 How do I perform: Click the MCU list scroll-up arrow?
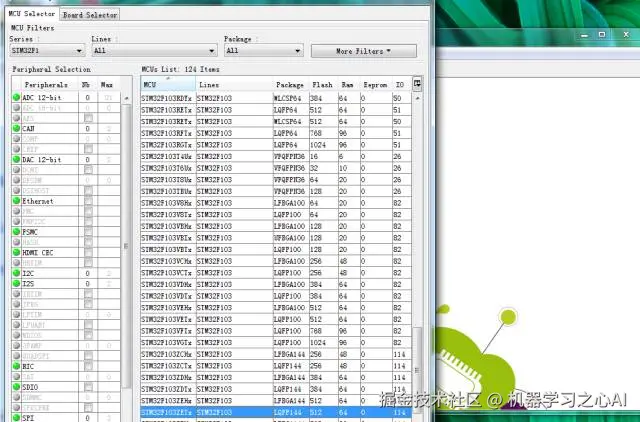click(x=417, y=98)
